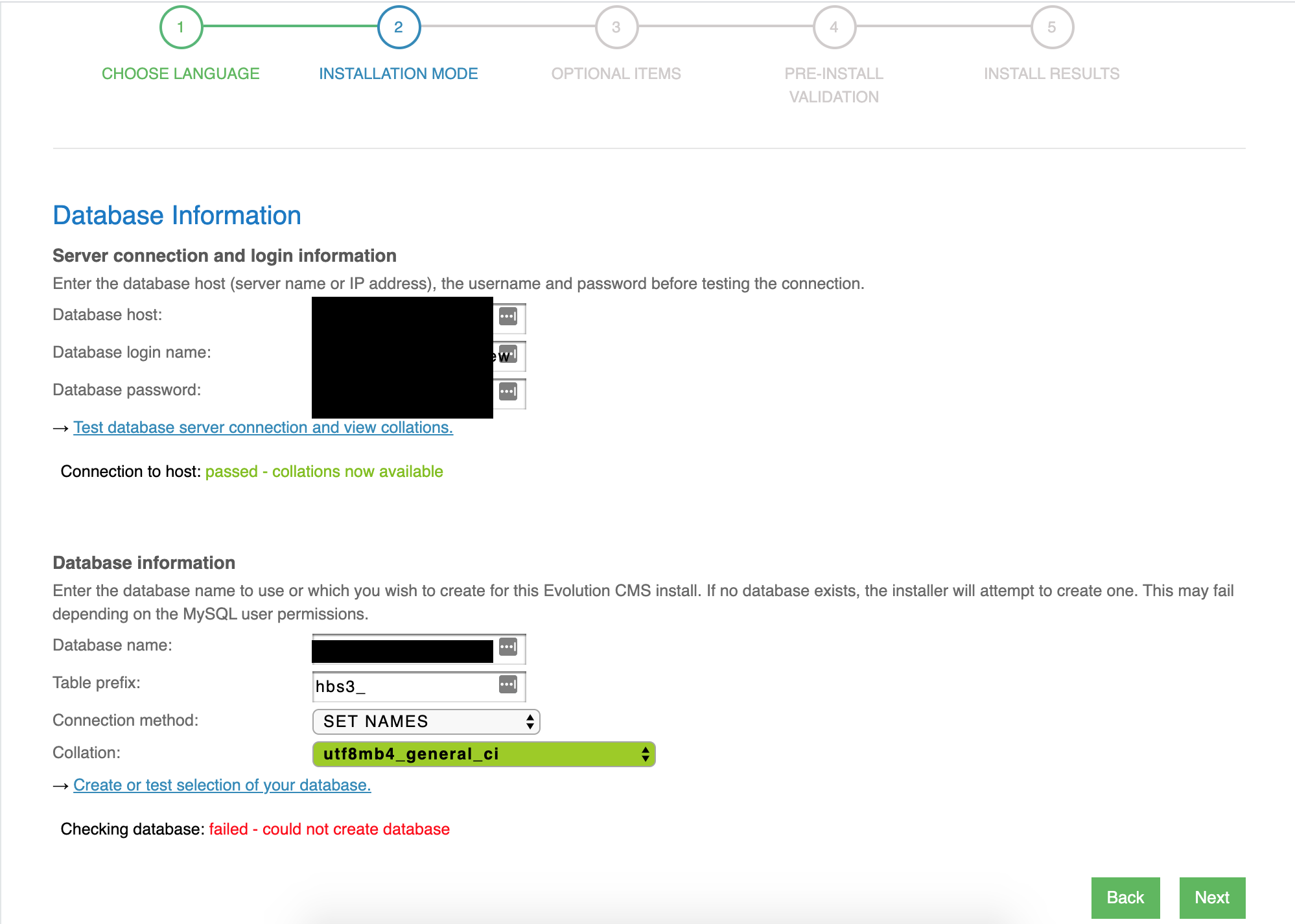
Task: Click Create or test selection of your database link
Action: tap(222, 785)
